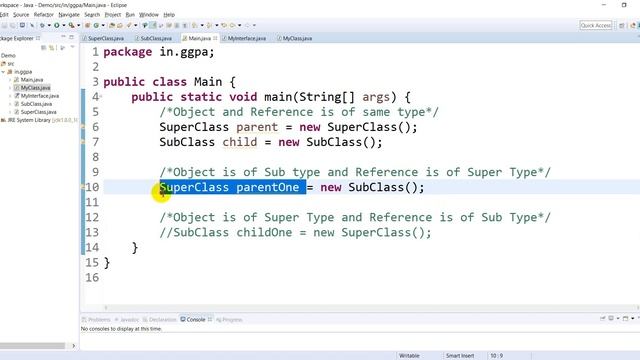The image size is (640, 360).
Task: Open the Project menu
Action: [113, 15]
